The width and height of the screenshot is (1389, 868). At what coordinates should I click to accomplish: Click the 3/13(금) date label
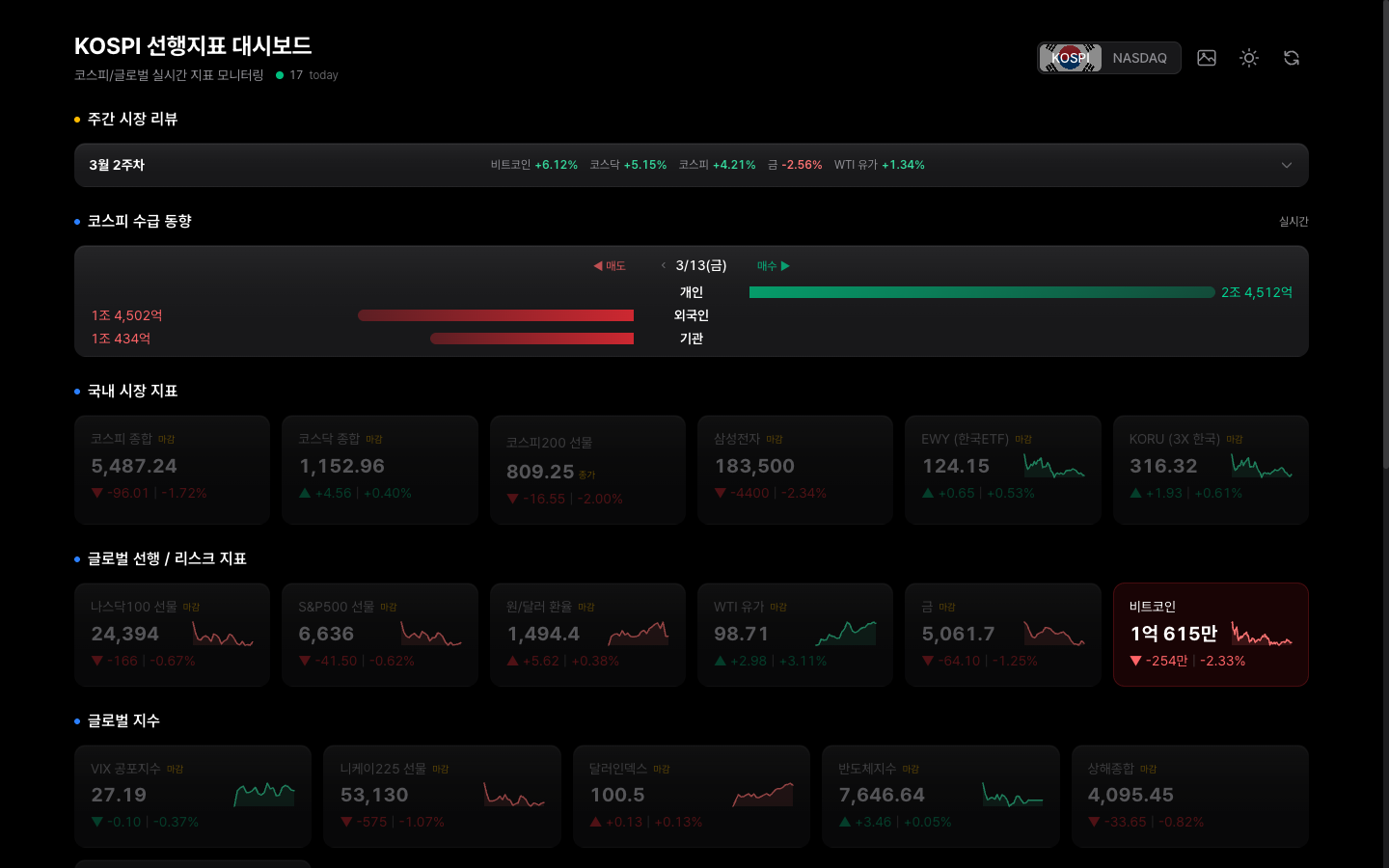[701, 264]
